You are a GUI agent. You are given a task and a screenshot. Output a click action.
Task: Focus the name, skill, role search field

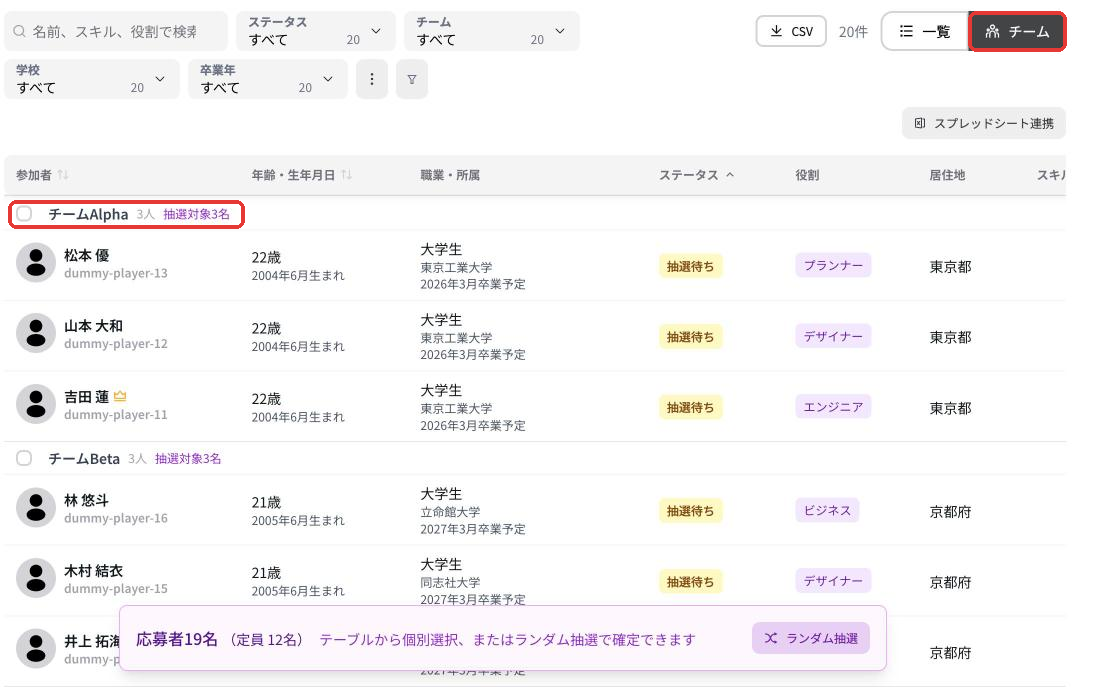116,32
